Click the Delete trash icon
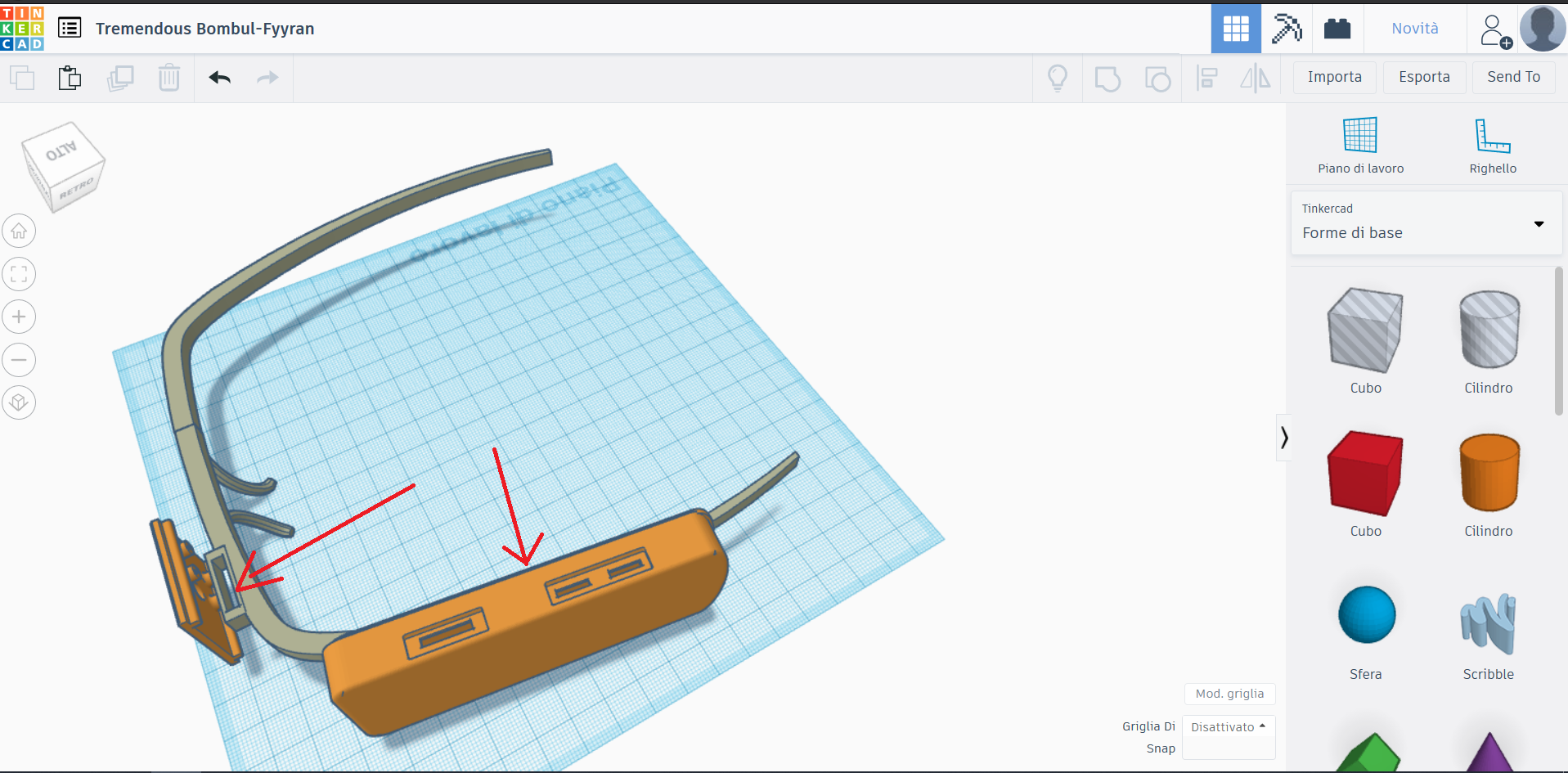Screen dimensions: 1568x773 coord(168,79)
